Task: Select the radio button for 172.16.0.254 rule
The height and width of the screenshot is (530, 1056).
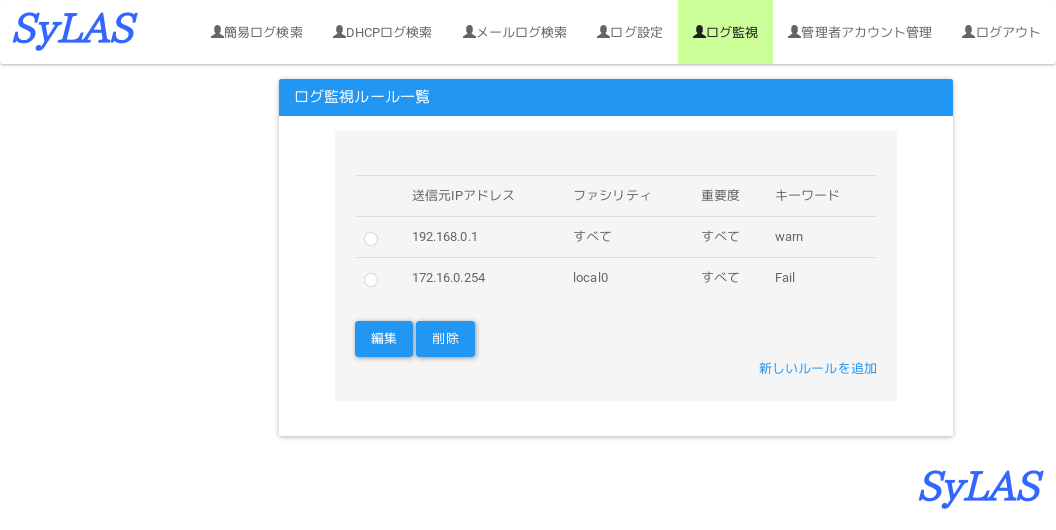Action: point(370,279)
